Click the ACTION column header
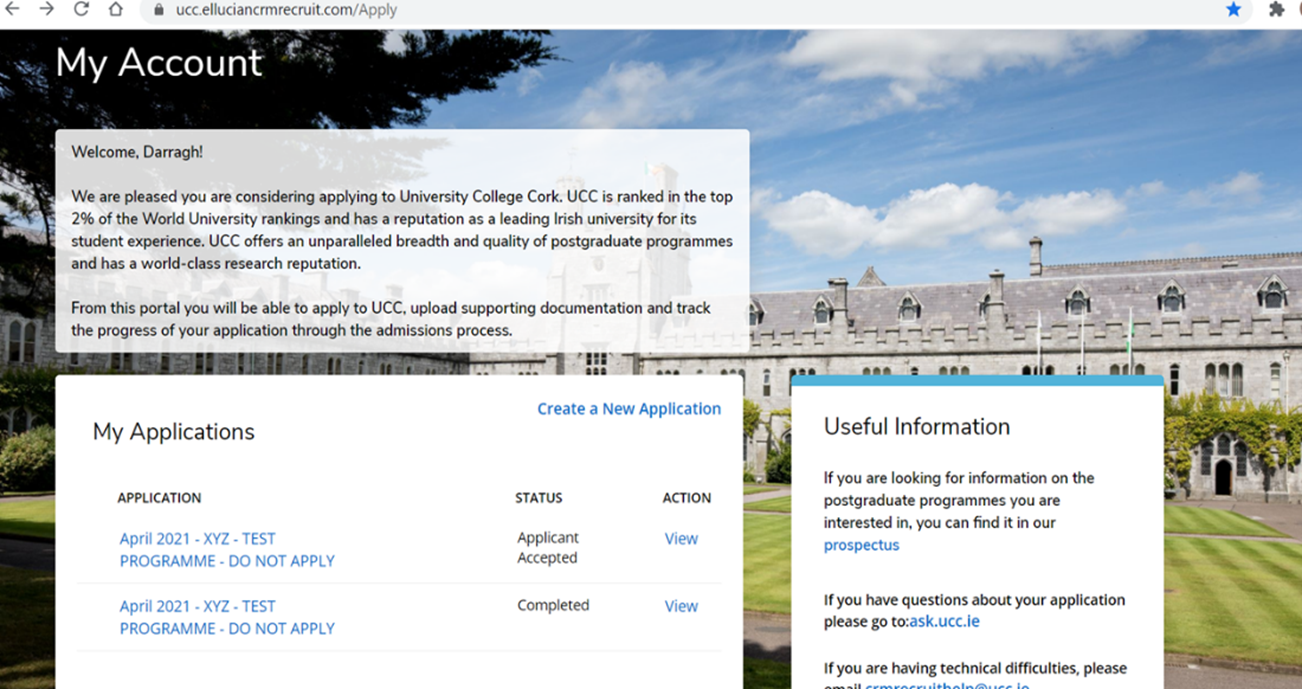The image size is (1302, 689). [x=686, y=498]
